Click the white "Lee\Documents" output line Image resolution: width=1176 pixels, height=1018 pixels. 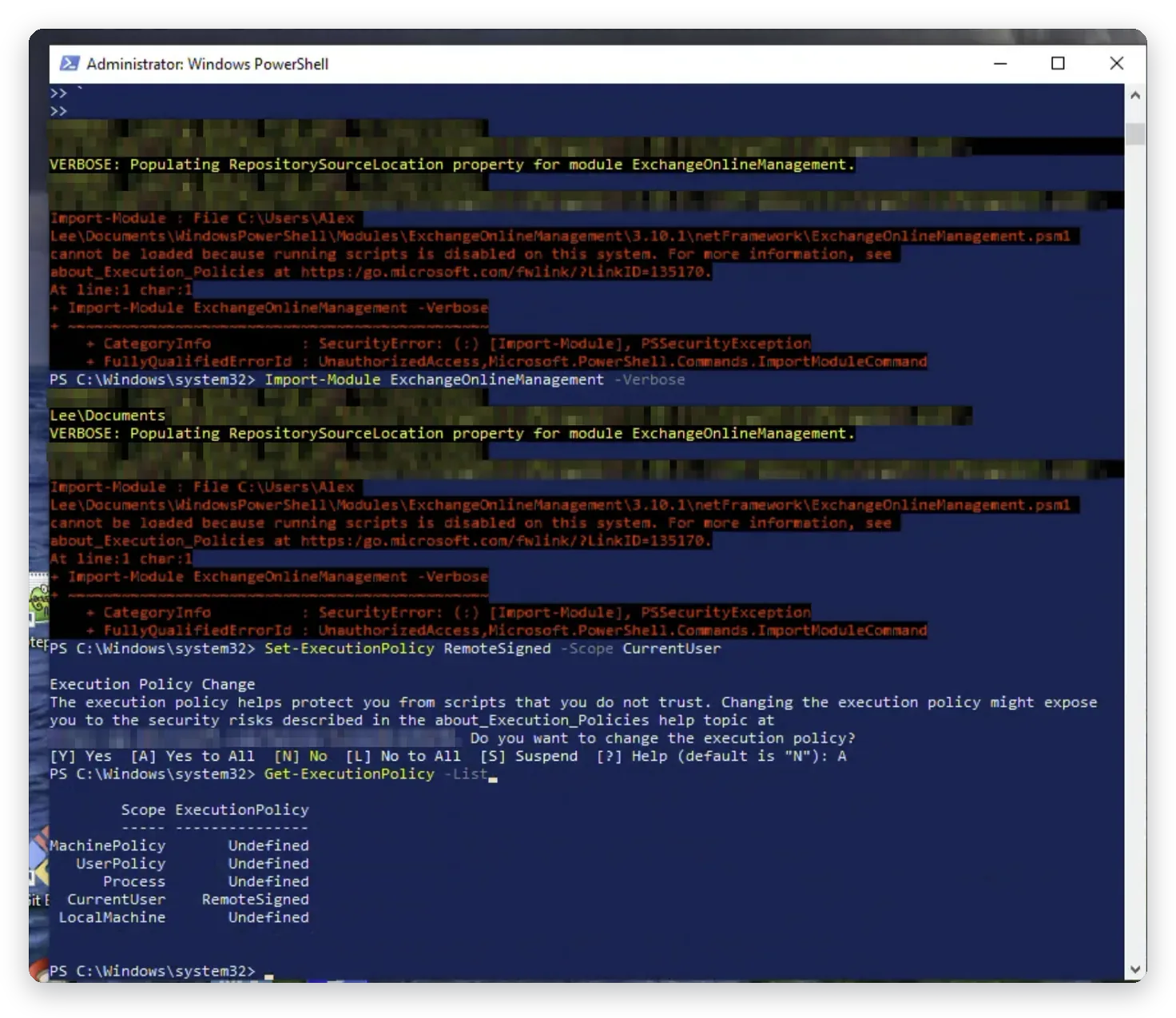click(107, 416)
